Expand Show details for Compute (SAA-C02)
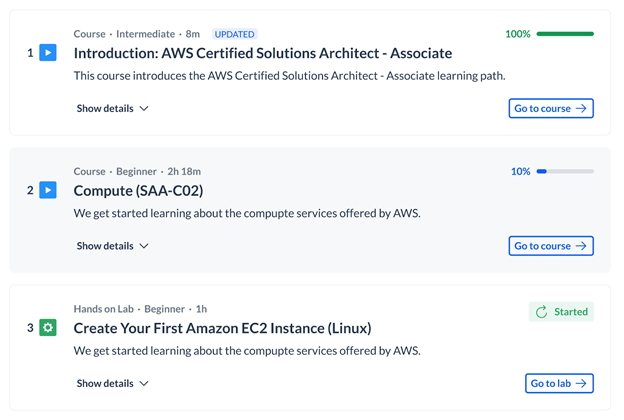 pyautogui.click(x=113, y=246)
